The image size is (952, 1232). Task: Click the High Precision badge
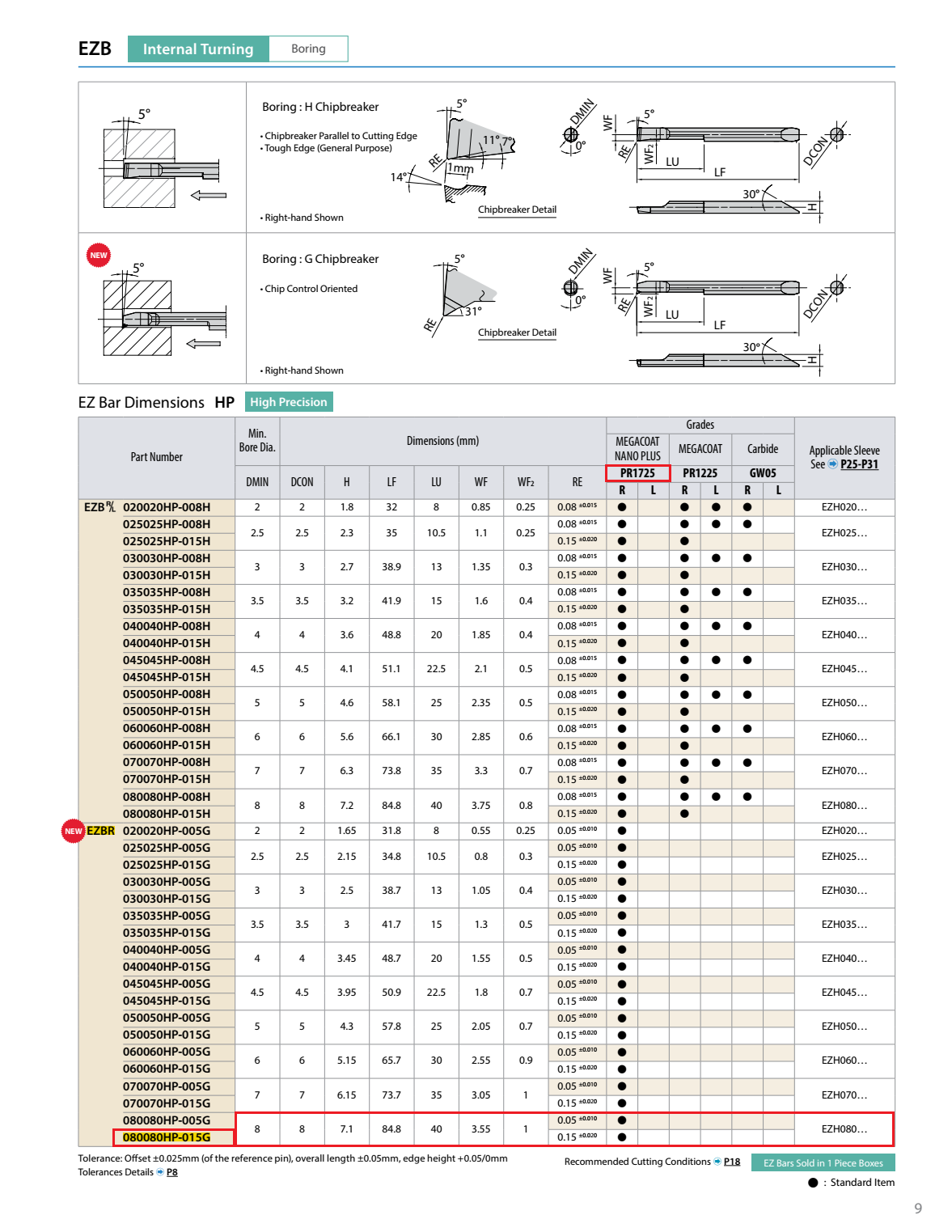(289, 402)
